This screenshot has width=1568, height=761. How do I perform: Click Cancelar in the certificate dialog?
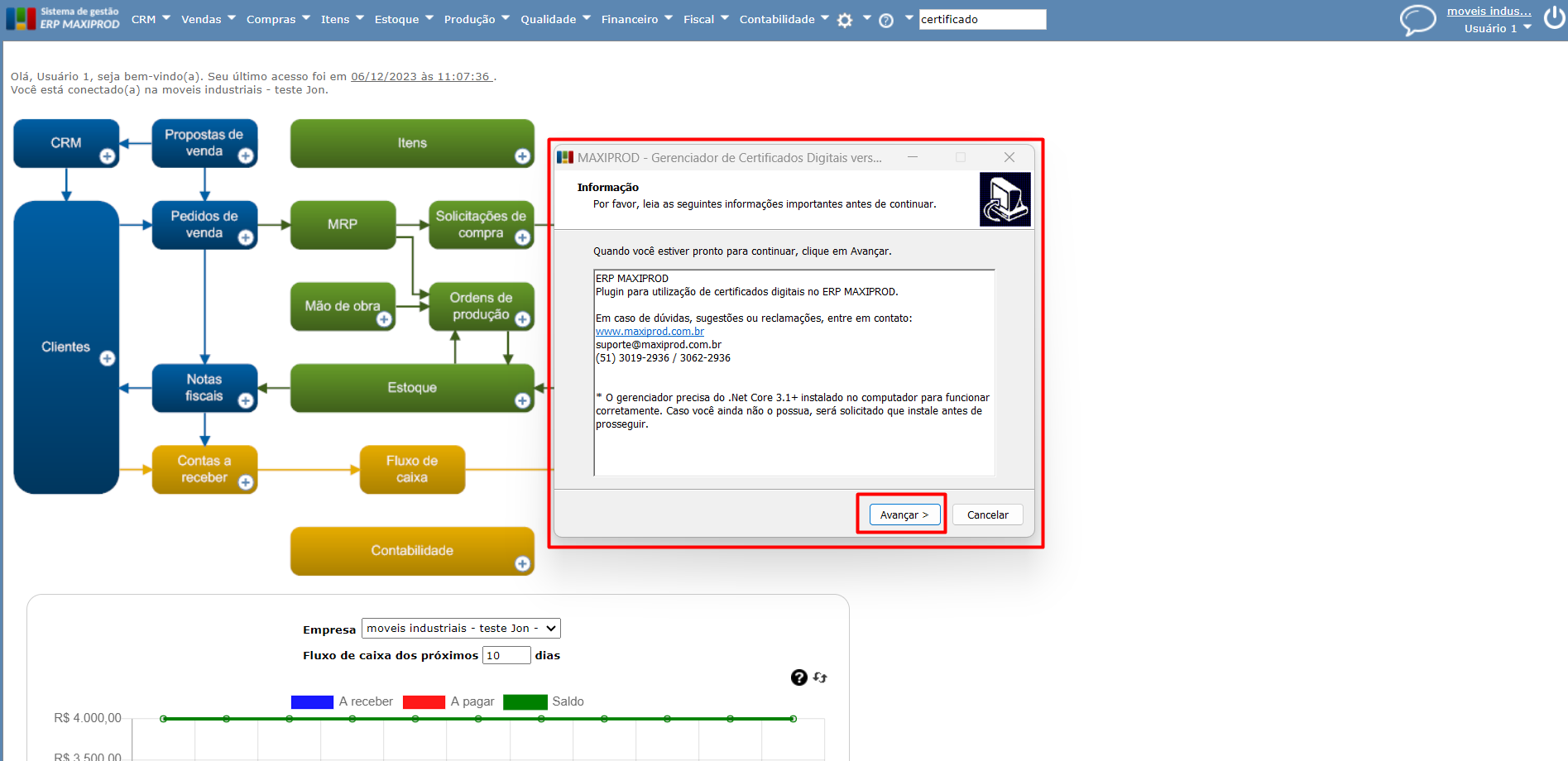(988, 515)
